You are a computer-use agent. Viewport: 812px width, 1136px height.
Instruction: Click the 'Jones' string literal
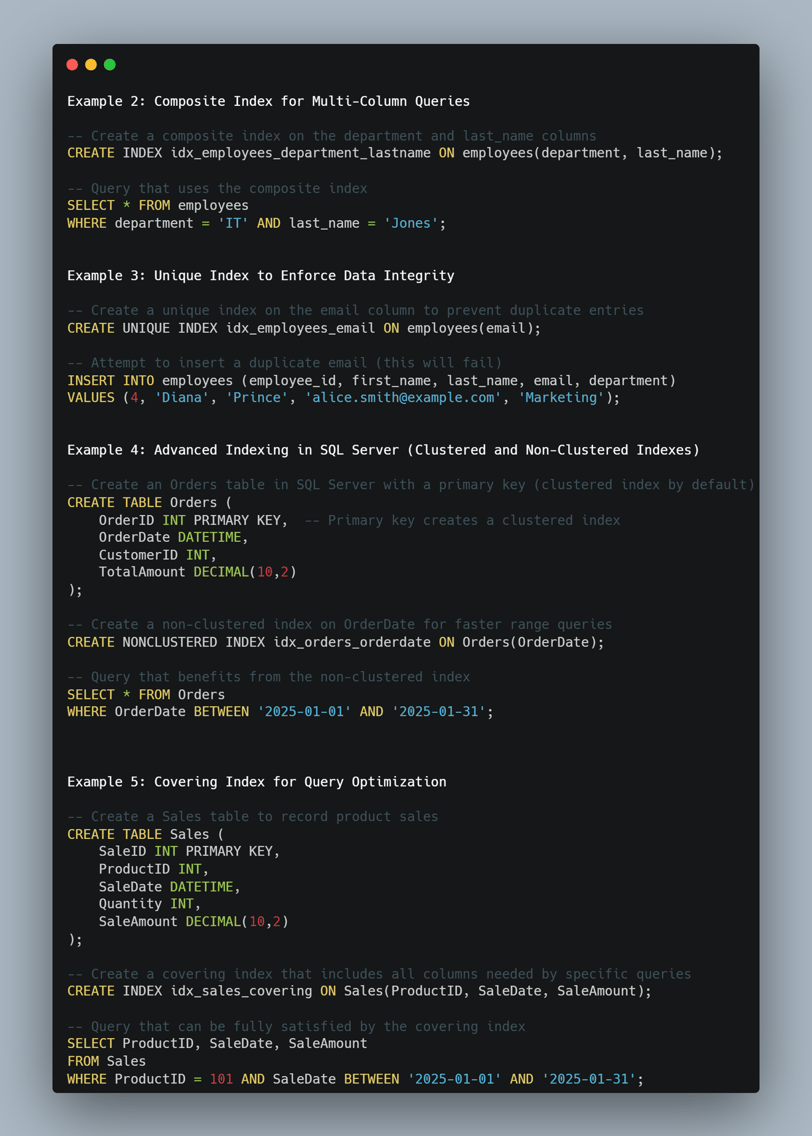[x=410, y=223]
